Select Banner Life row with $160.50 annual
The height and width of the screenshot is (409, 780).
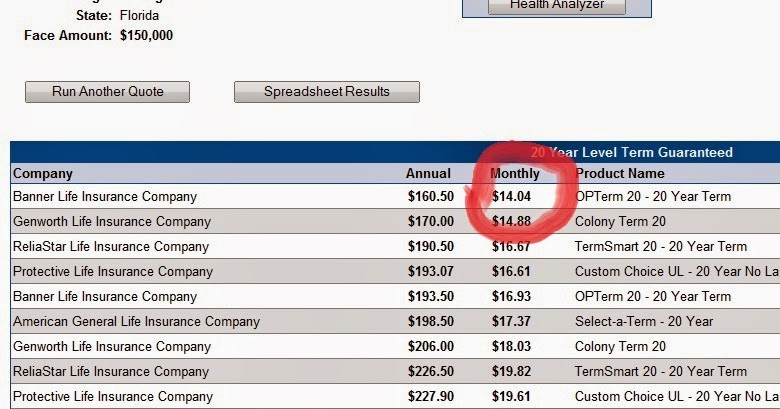pos(395,197)
